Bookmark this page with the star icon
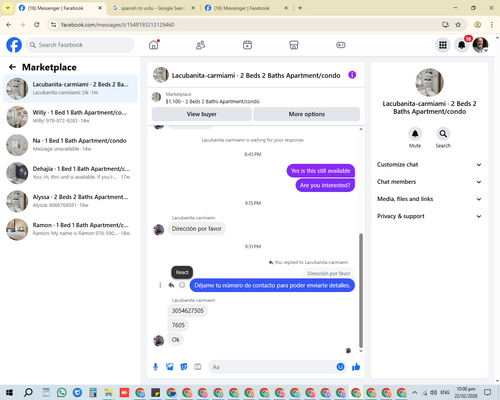500x400 pixels. click(458, 25)
